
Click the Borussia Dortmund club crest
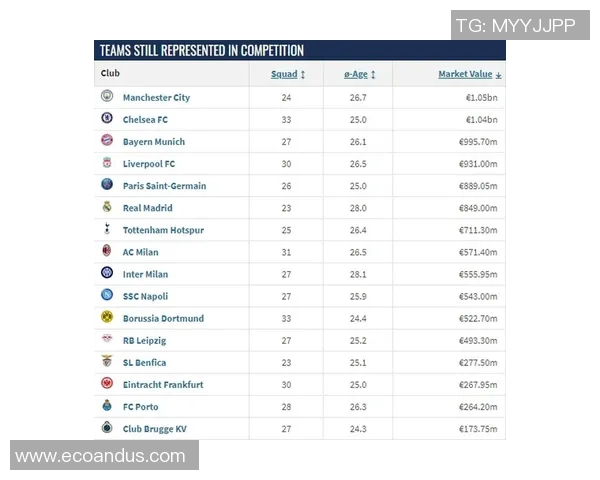click(x=107, y=318)
